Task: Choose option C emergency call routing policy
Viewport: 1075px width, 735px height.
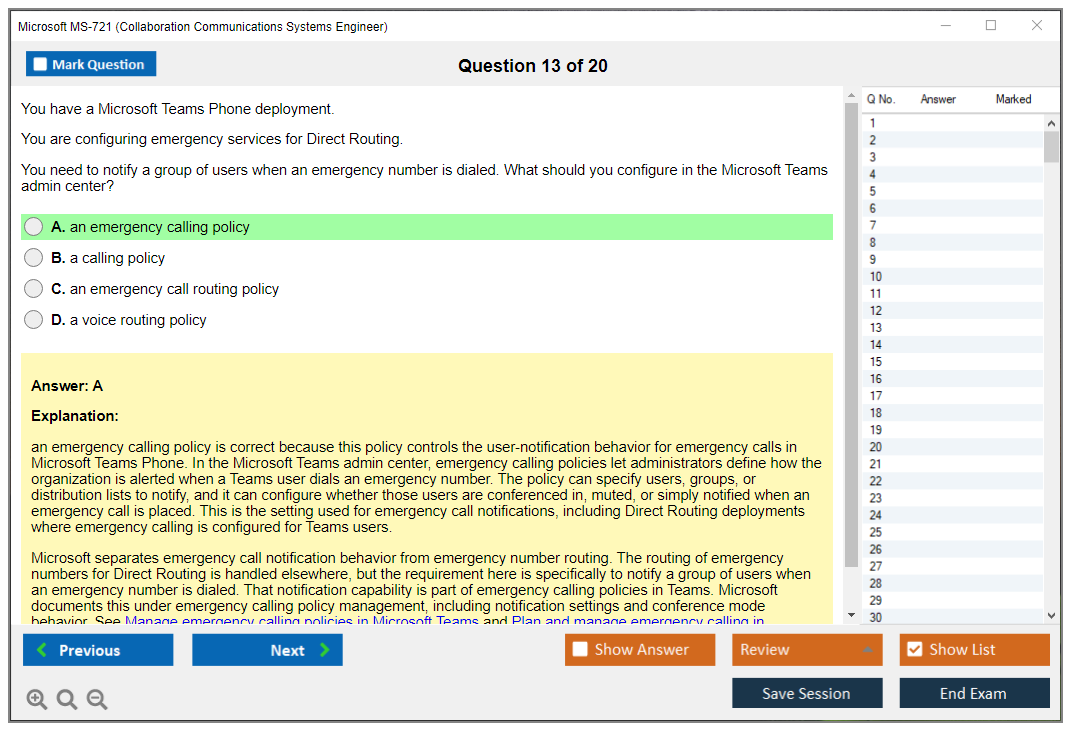Action: (33, 289)
